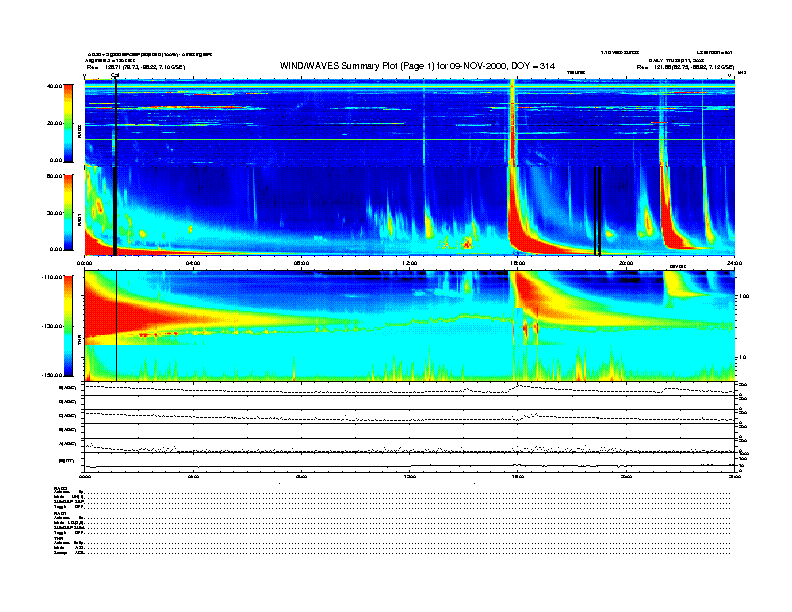Click the vertical RAD1 axis label

80,220
